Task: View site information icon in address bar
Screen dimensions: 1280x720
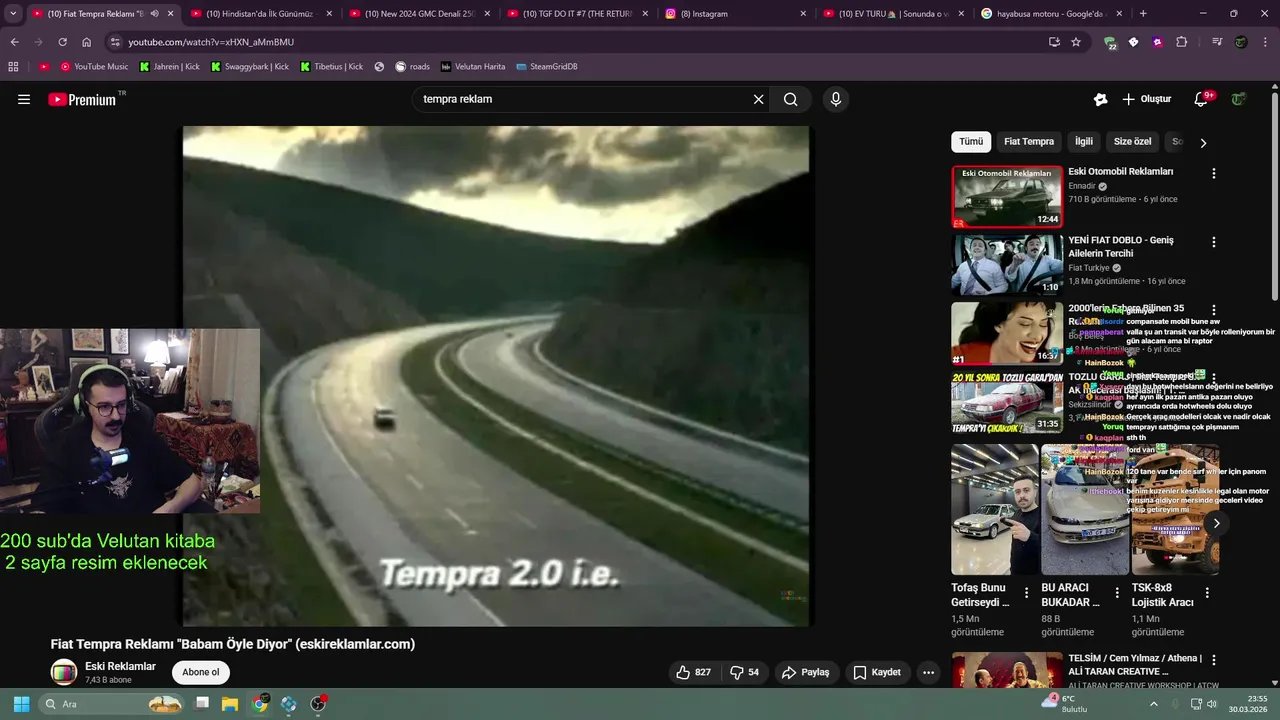Action: [115, 42]
